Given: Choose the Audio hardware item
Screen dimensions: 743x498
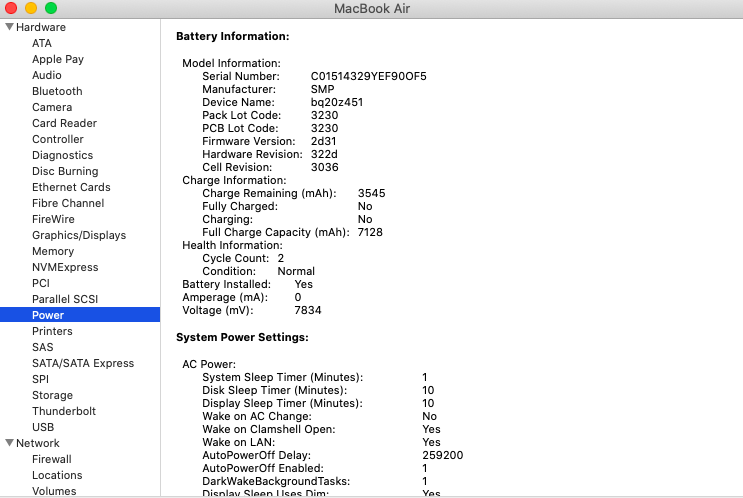Looking at the screenshot, I should pos(46,75).
